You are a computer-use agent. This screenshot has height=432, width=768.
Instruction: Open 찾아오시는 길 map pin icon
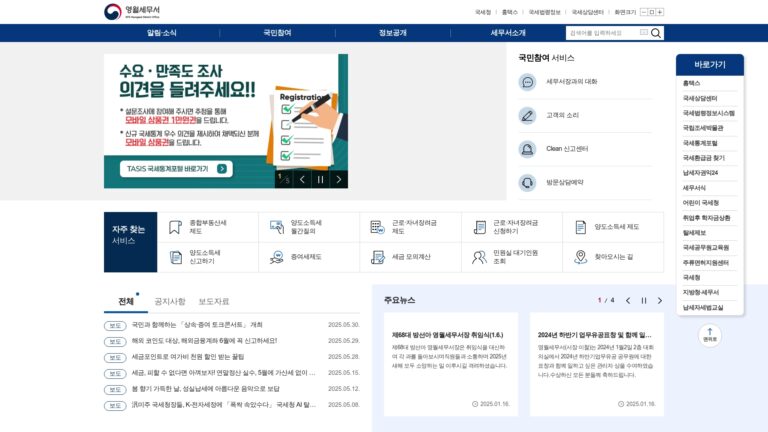[580, 257]
